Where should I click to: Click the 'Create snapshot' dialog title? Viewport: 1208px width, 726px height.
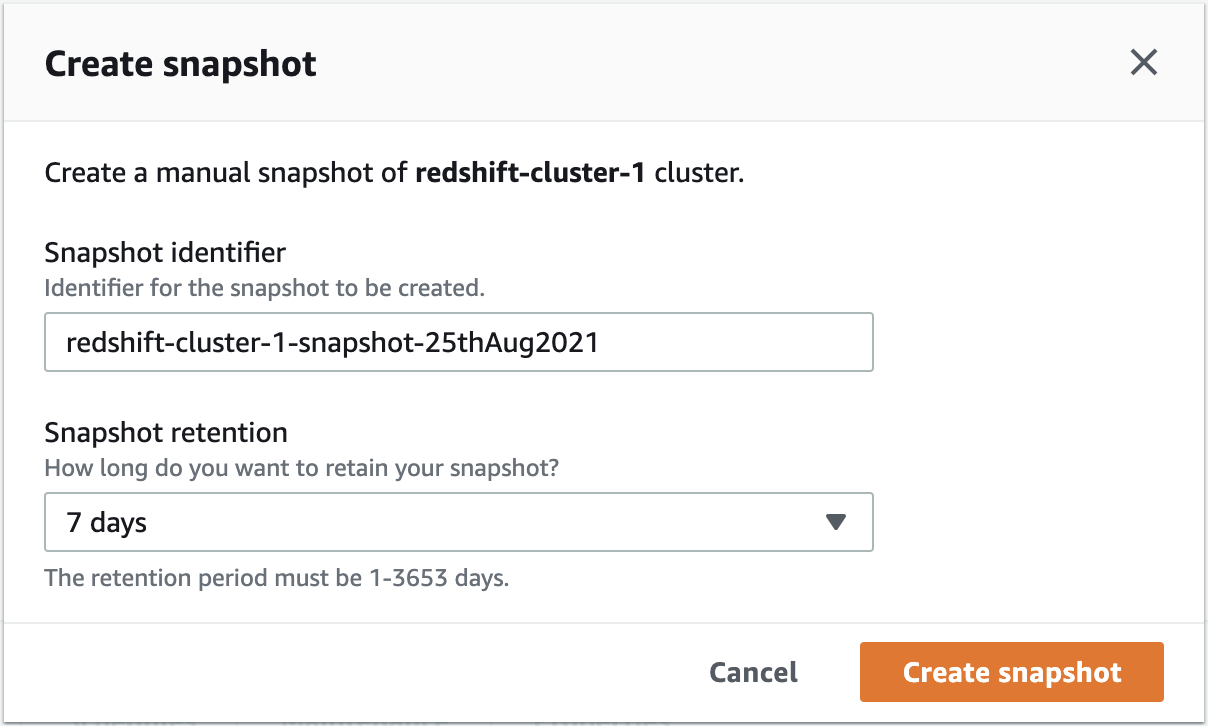[181, 64]
